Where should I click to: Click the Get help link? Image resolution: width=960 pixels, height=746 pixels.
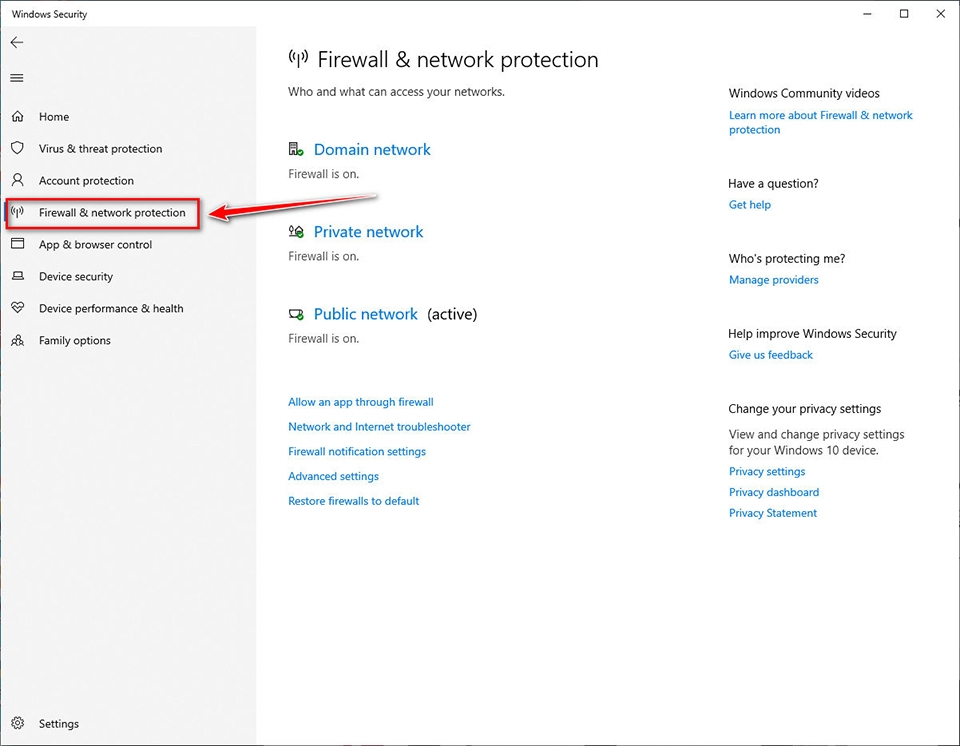click(x=749, y=204)
